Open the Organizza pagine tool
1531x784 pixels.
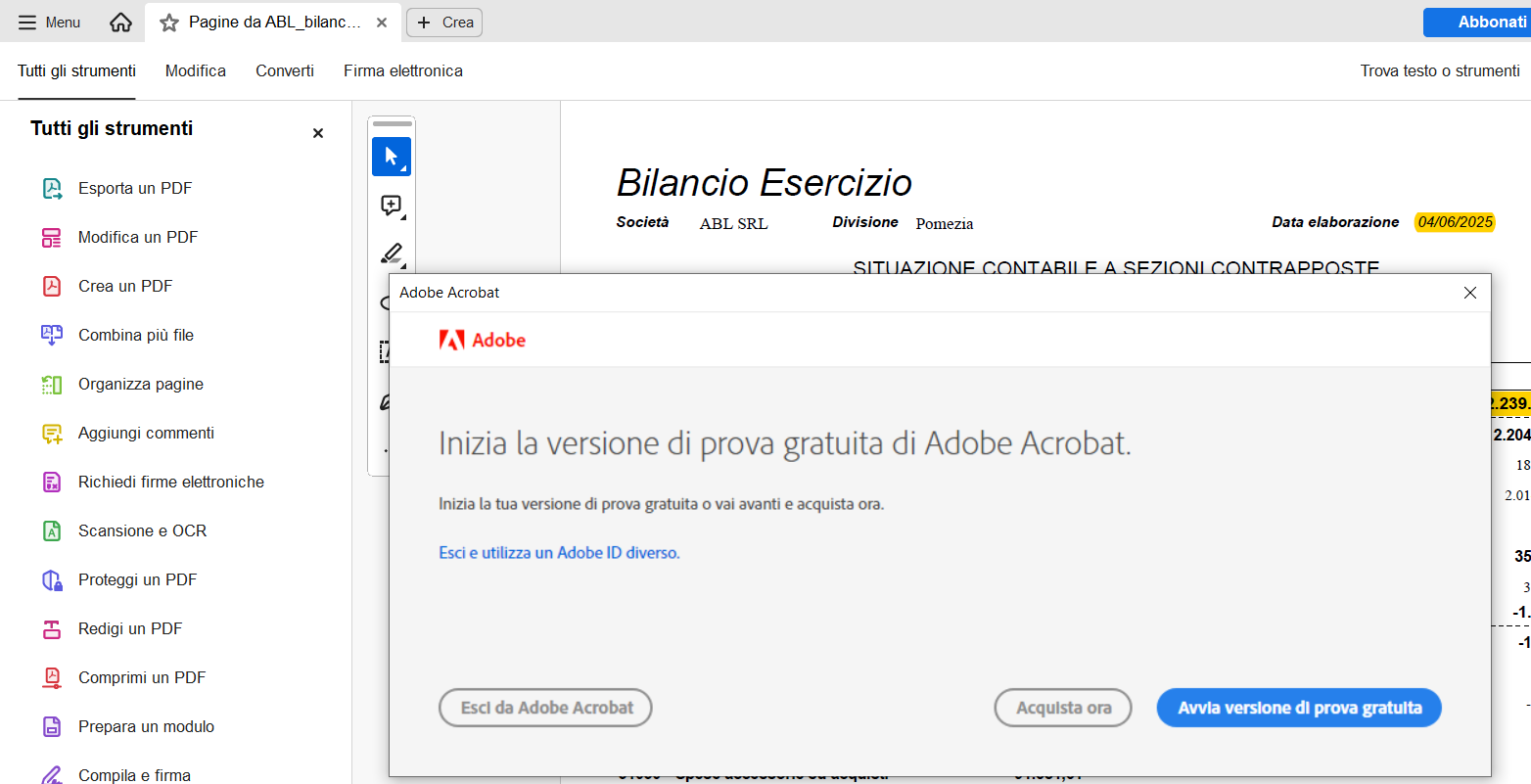coord(140,384)
